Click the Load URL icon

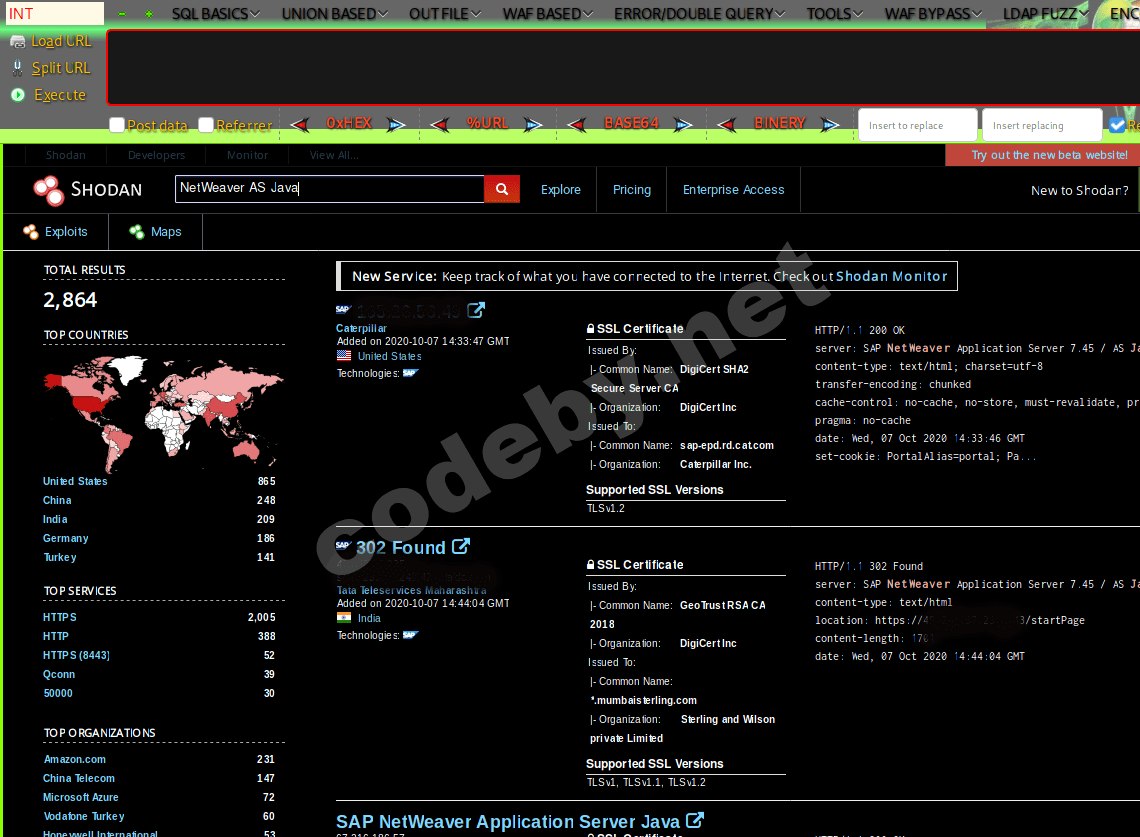pos(17,42)
